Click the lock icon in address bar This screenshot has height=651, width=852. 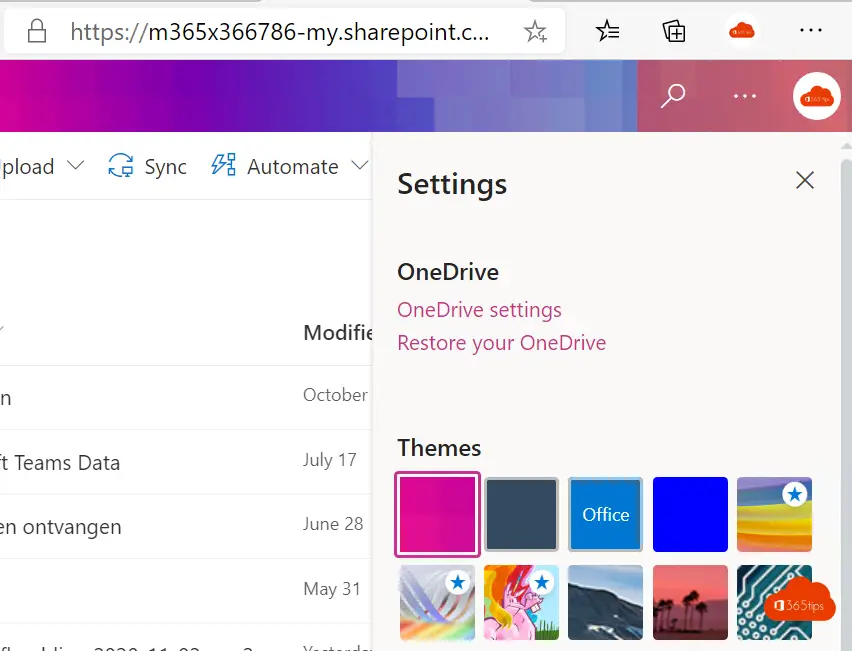coord(37,31)
